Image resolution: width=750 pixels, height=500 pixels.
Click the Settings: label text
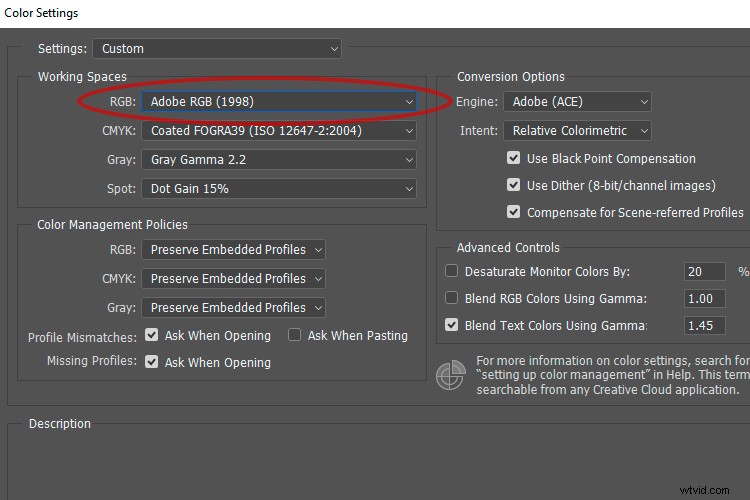62,49
